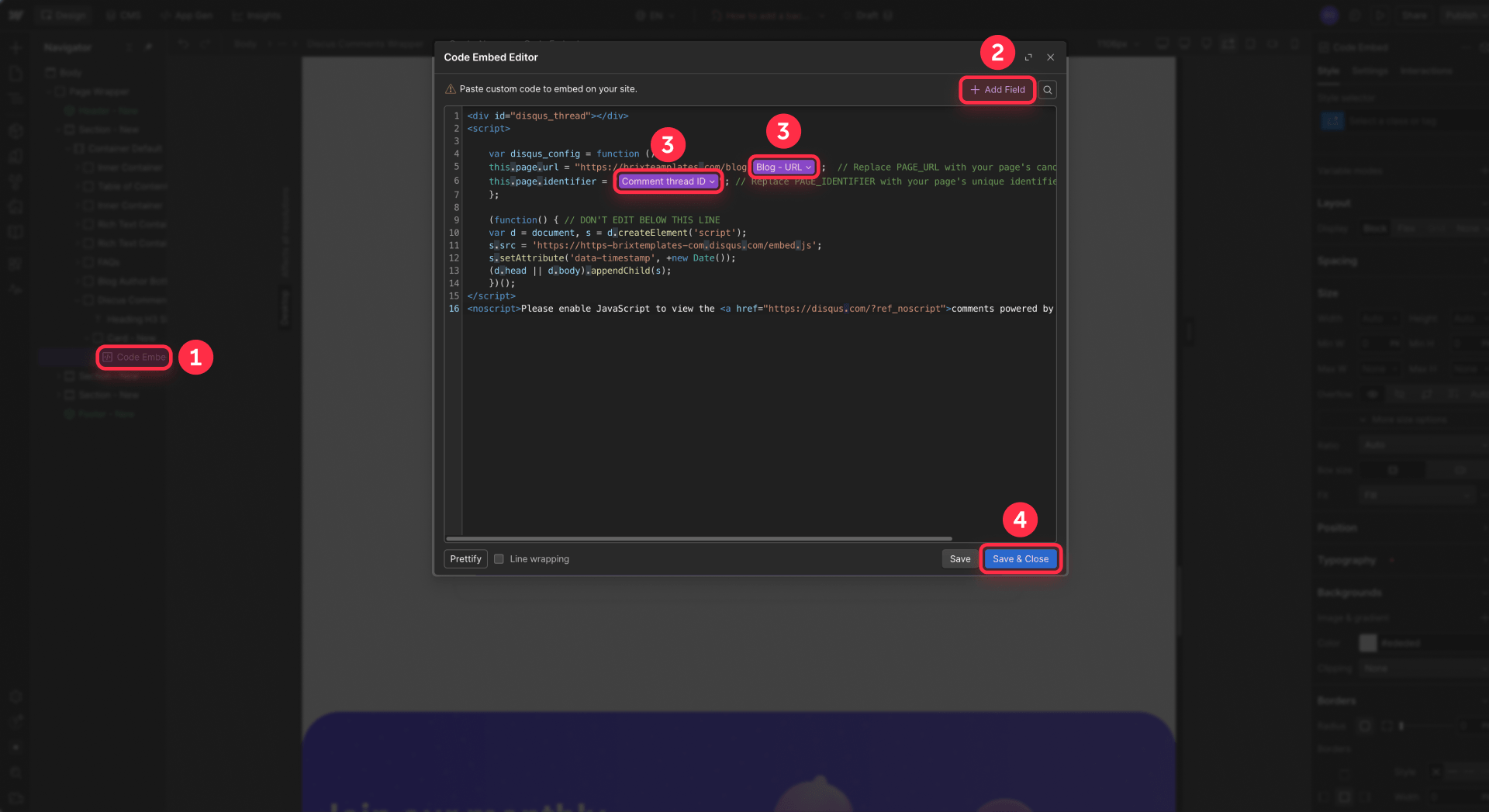The width and height of the screenshot is (1489, 812).
Task: Set Display to Flex in the Layout section
Action: [1406, 228]
